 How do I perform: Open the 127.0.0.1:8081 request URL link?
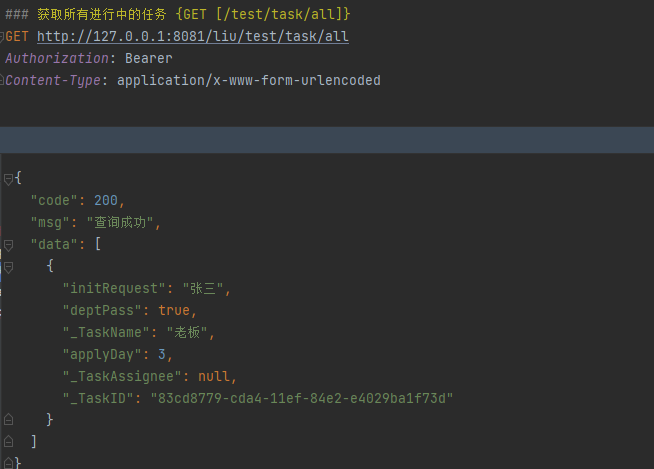[x=192, y=37]
